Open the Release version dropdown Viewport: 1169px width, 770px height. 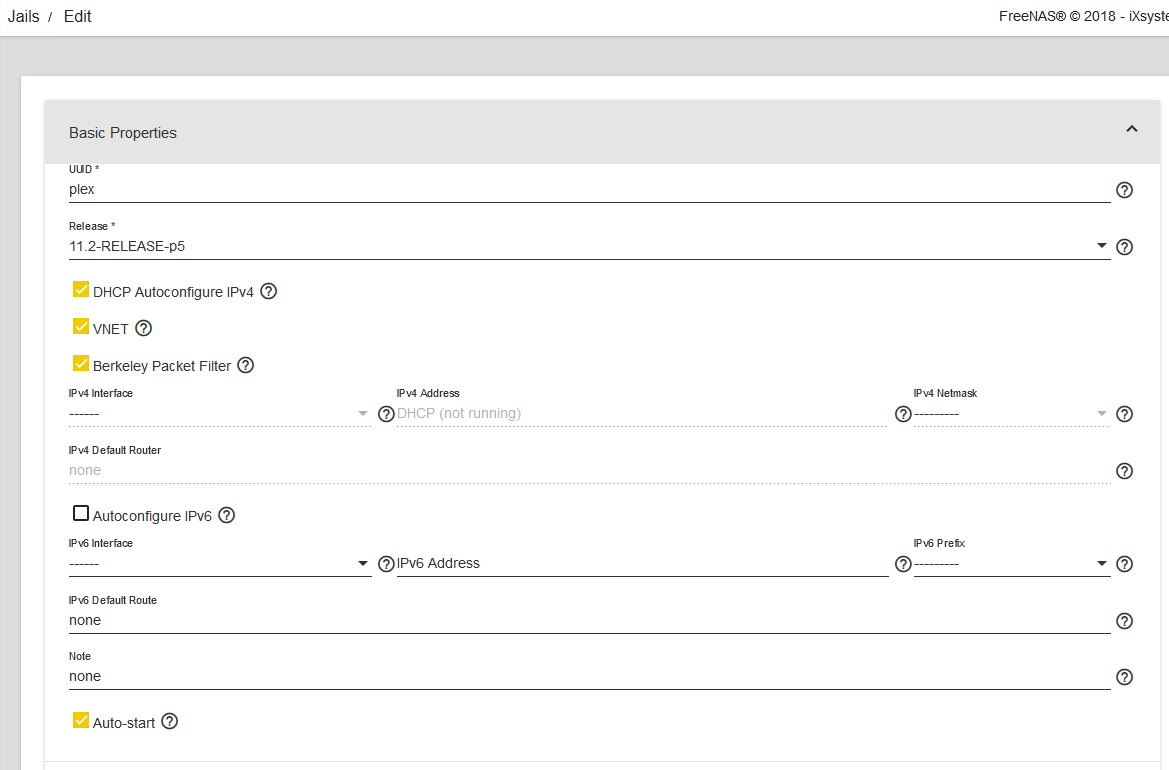click(588, 246)
